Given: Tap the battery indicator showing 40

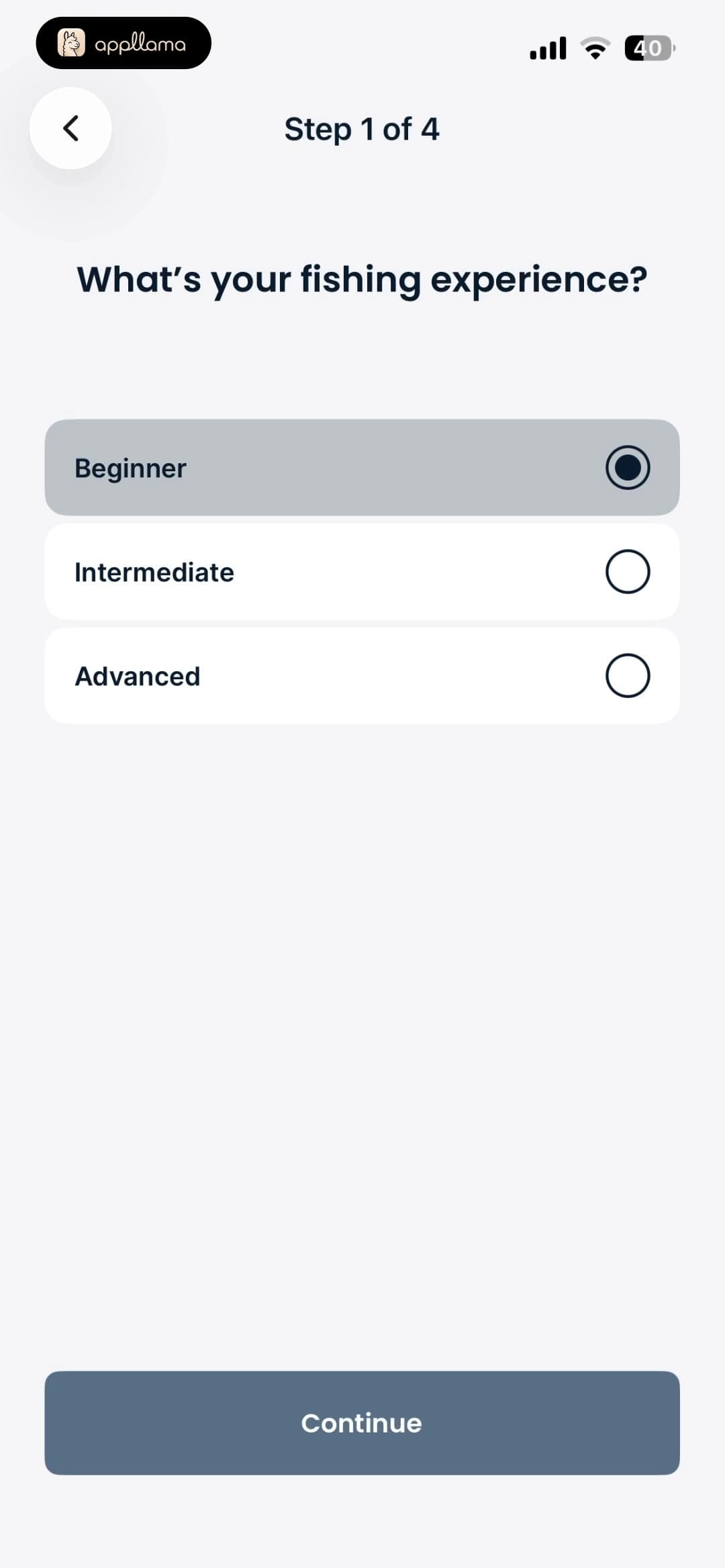Looking at the screenshot, I should pyautogui.click(x=649, y=48).
